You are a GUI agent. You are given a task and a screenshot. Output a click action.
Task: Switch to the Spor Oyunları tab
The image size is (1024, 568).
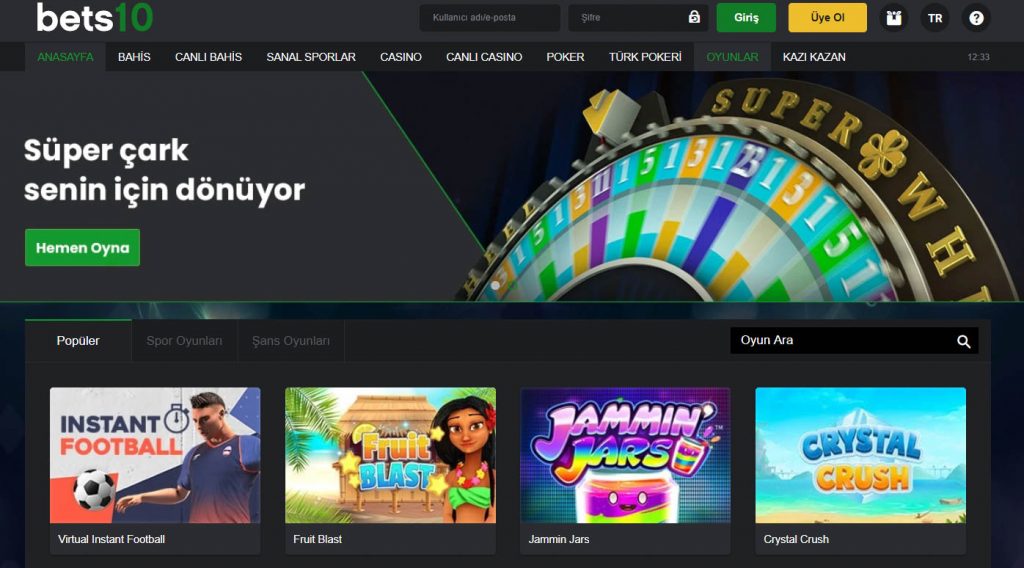coord(184,341)
